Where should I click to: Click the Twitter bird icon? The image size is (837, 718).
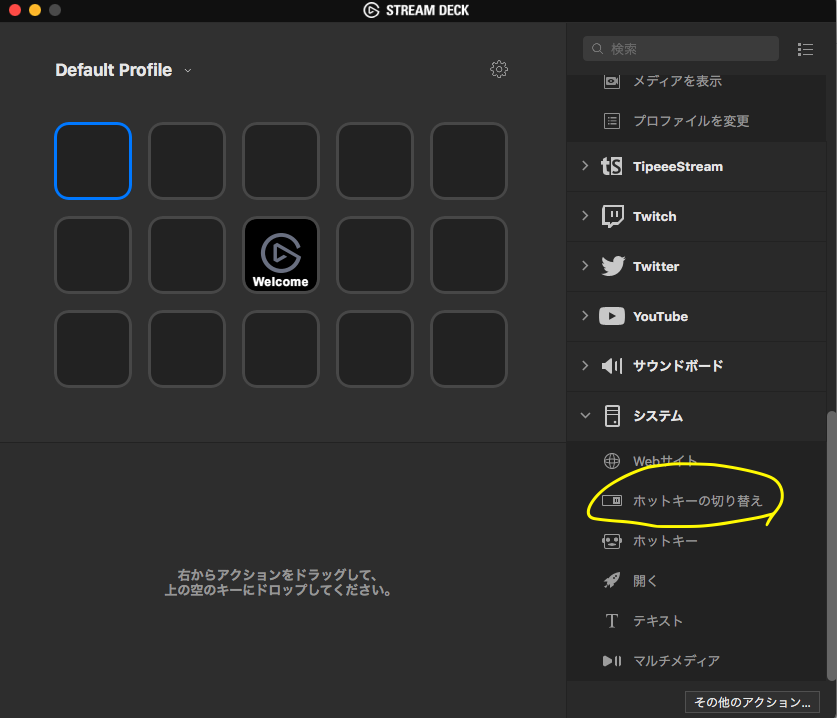pyautogui.click(x=613, y=266)
